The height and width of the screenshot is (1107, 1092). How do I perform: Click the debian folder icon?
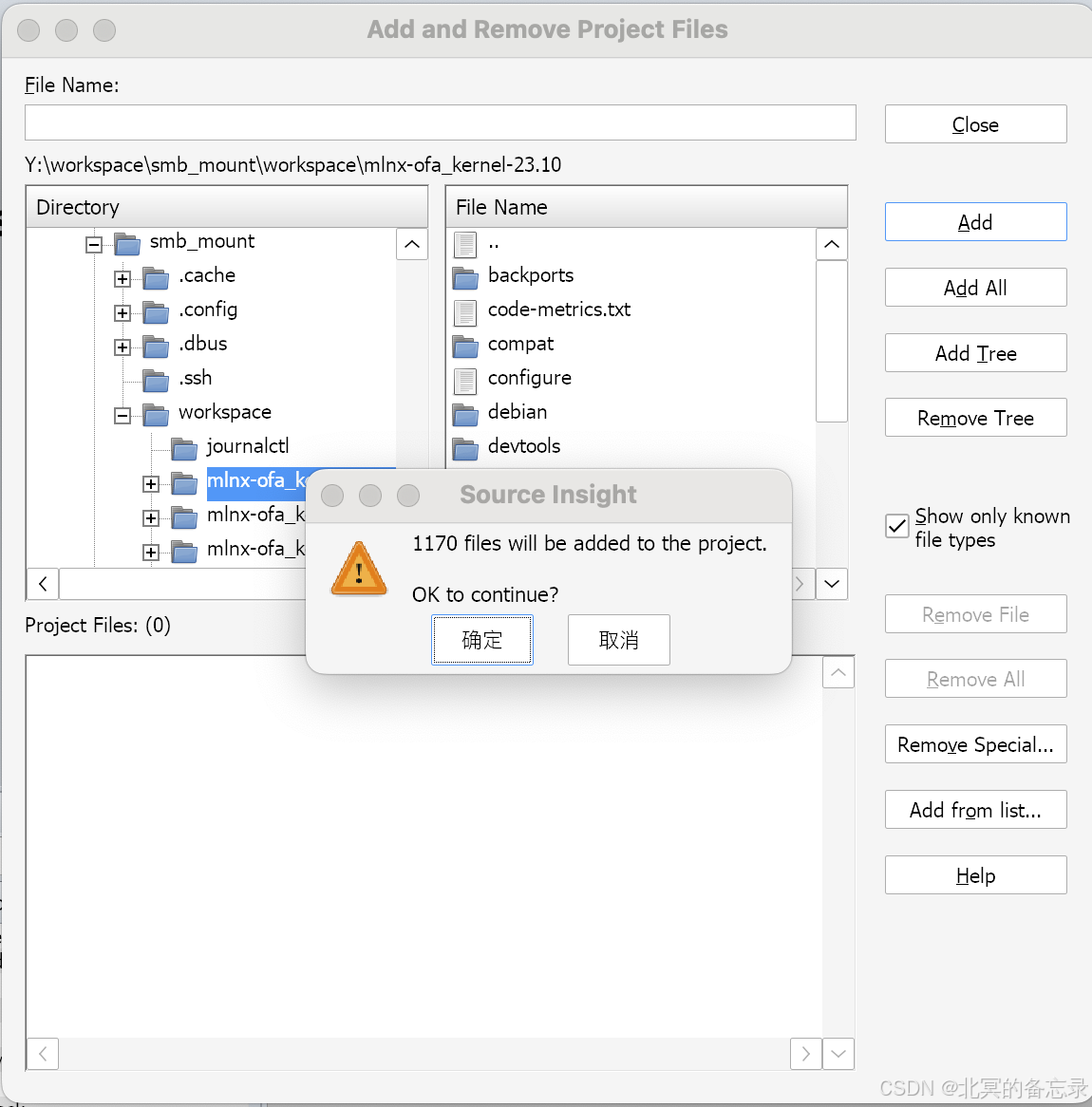click(x=465, y=415)
